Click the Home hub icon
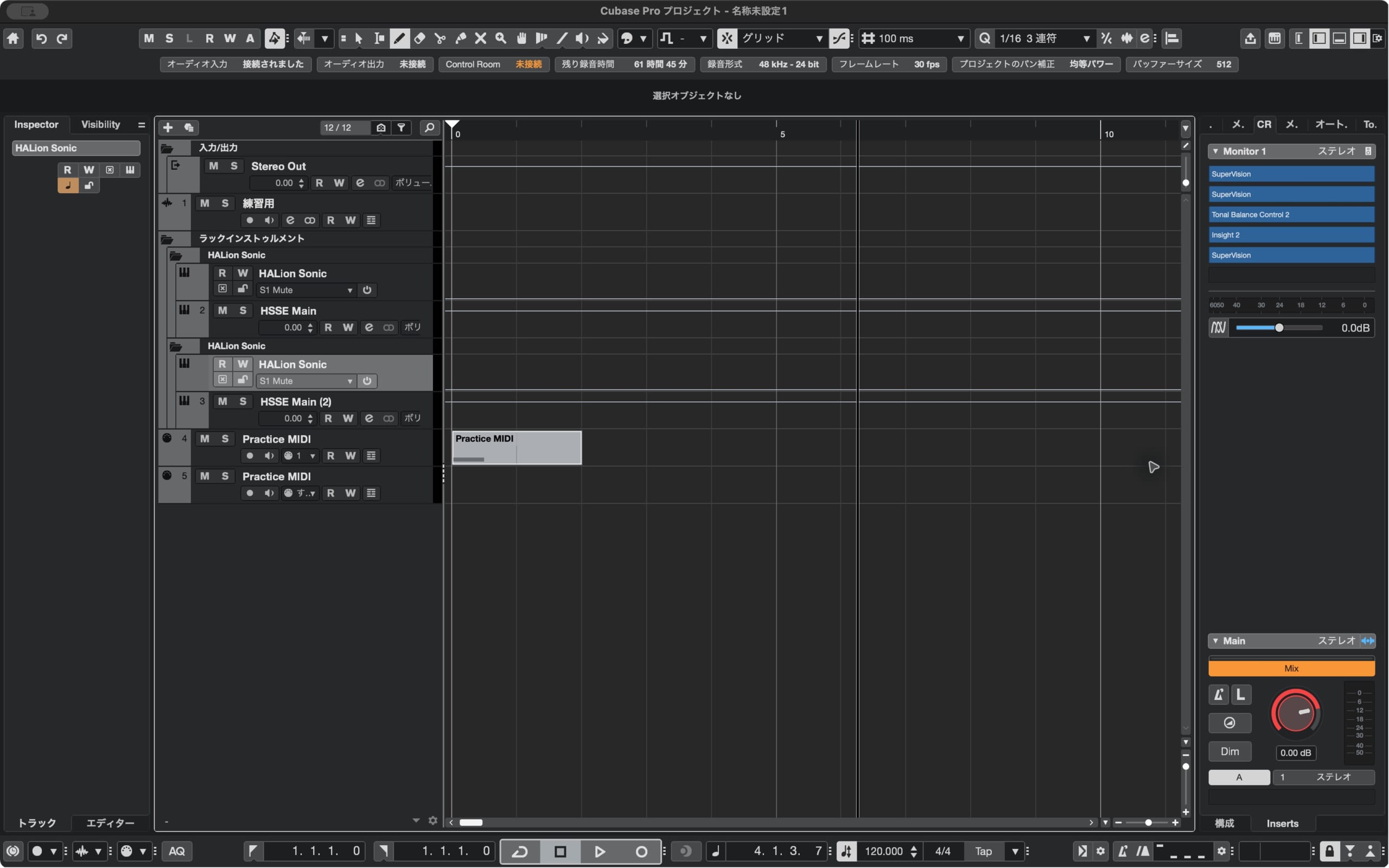1389x868 pixels. pyautogui.click(x=12, y=39)
